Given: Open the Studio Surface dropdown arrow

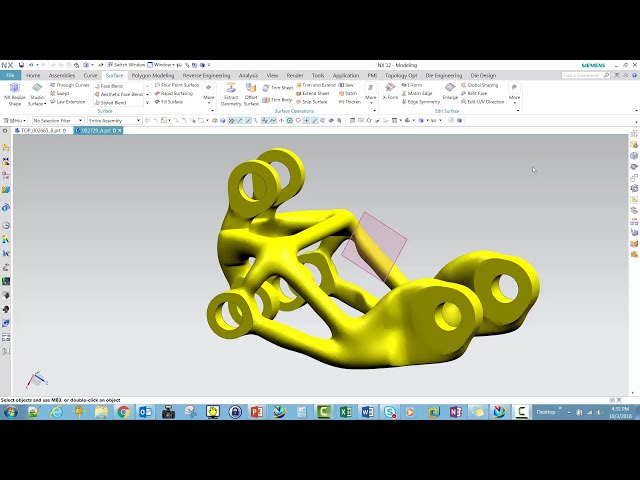Looking at the screenshot, I should pyautogui.click(x=44, y=104).
